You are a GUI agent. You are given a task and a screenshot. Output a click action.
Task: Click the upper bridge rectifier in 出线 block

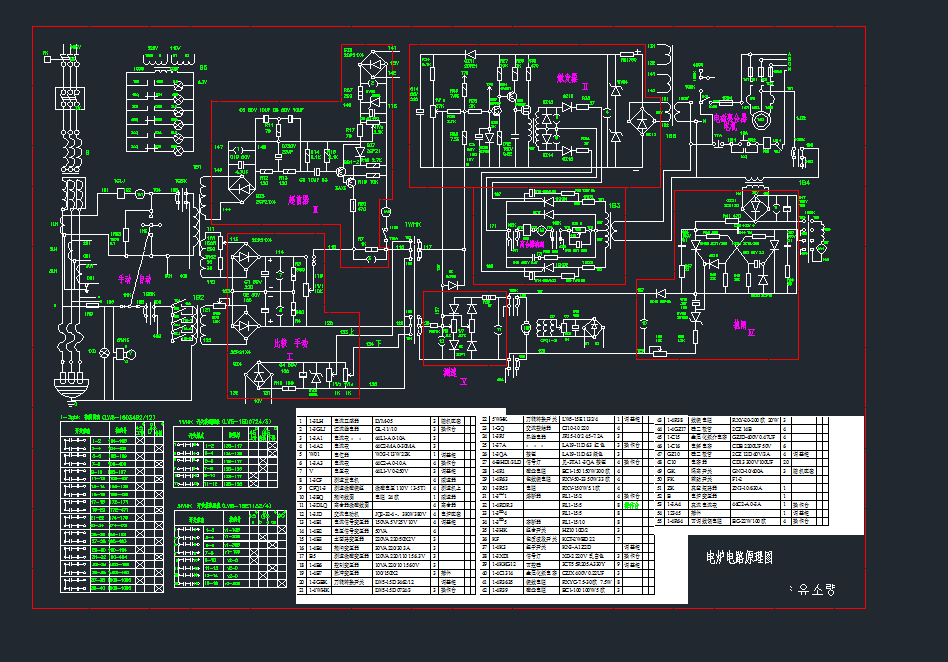coord(246,260)
